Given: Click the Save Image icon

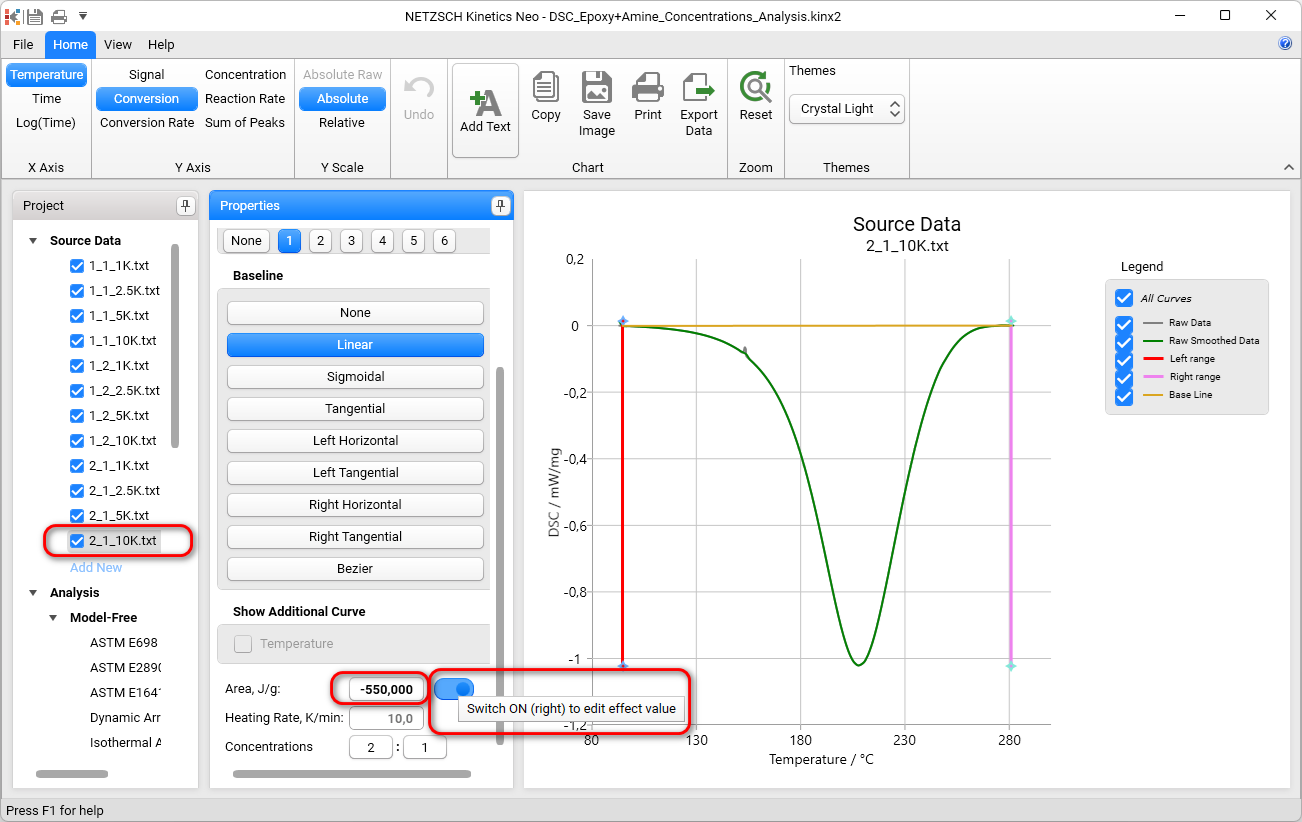Looking at the screenshot, I should tap(596, 100).
